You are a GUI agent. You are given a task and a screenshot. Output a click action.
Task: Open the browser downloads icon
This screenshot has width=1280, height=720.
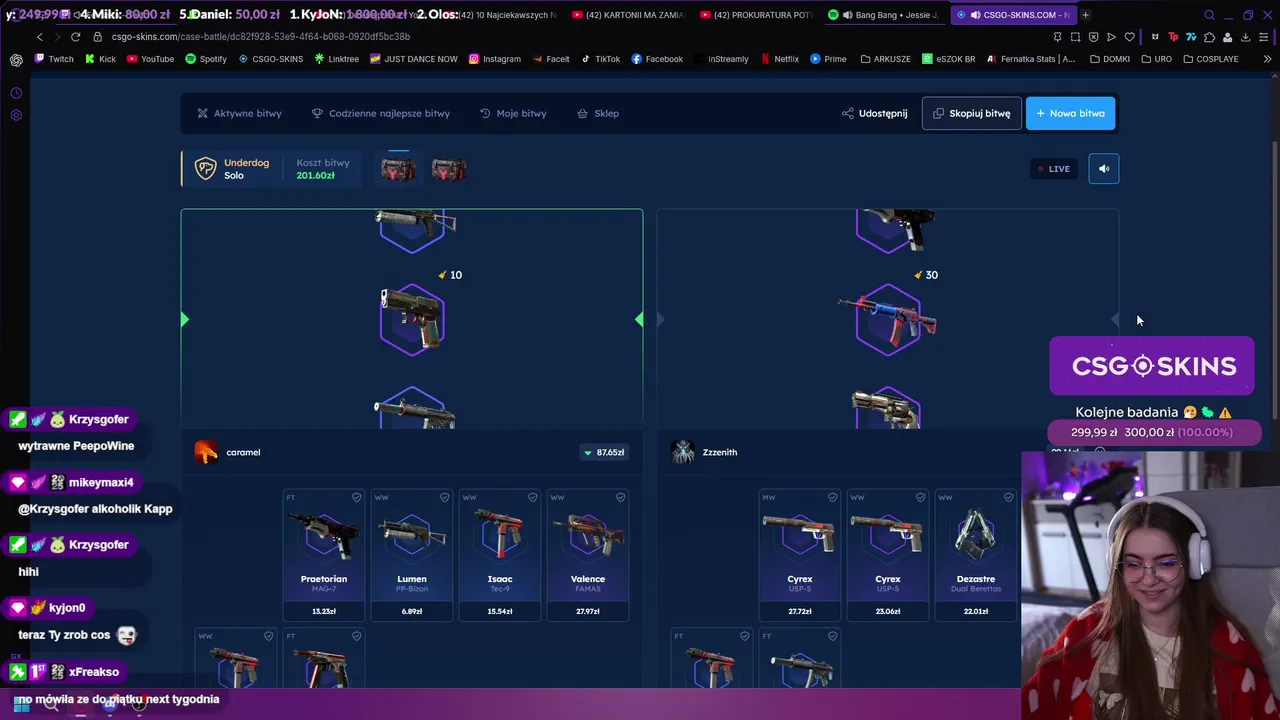pyautogui.click(x=1245, y=37)
